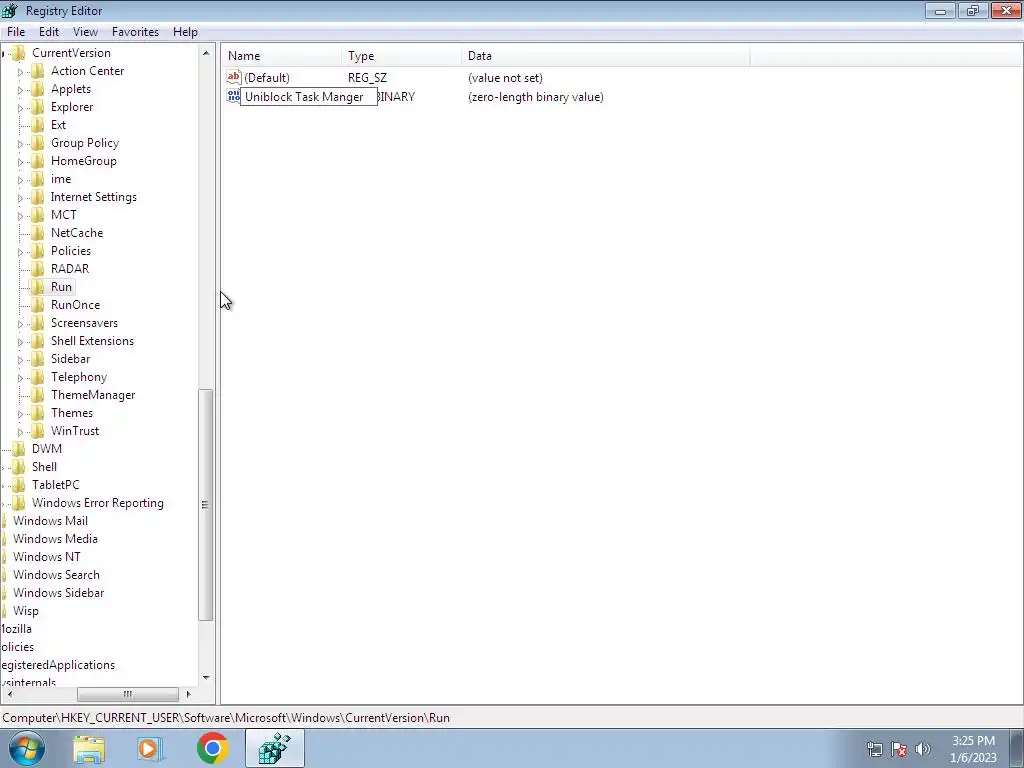Expand the Screensavers key arrow

click(x=20, y=323)
